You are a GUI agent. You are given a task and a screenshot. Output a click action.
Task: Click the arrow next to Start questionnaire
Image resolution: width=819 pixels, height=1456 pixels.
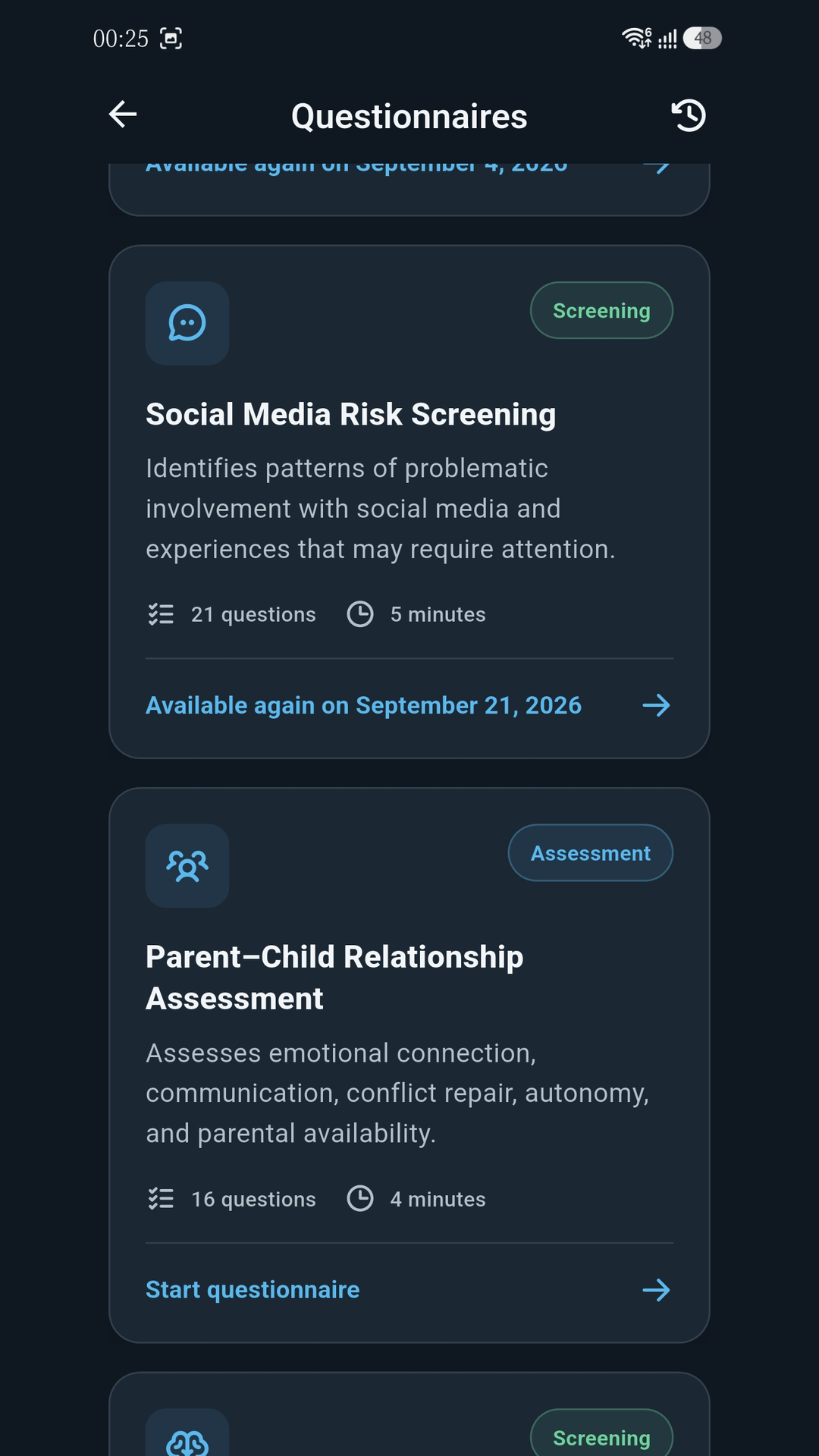pyautogui.click(x=657, y=1290)
